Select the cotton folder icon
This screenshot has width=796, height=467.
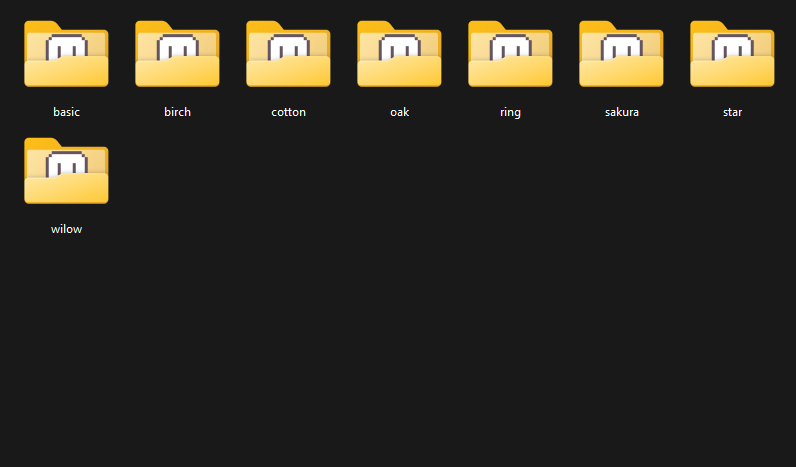click(x=288, y=54)
